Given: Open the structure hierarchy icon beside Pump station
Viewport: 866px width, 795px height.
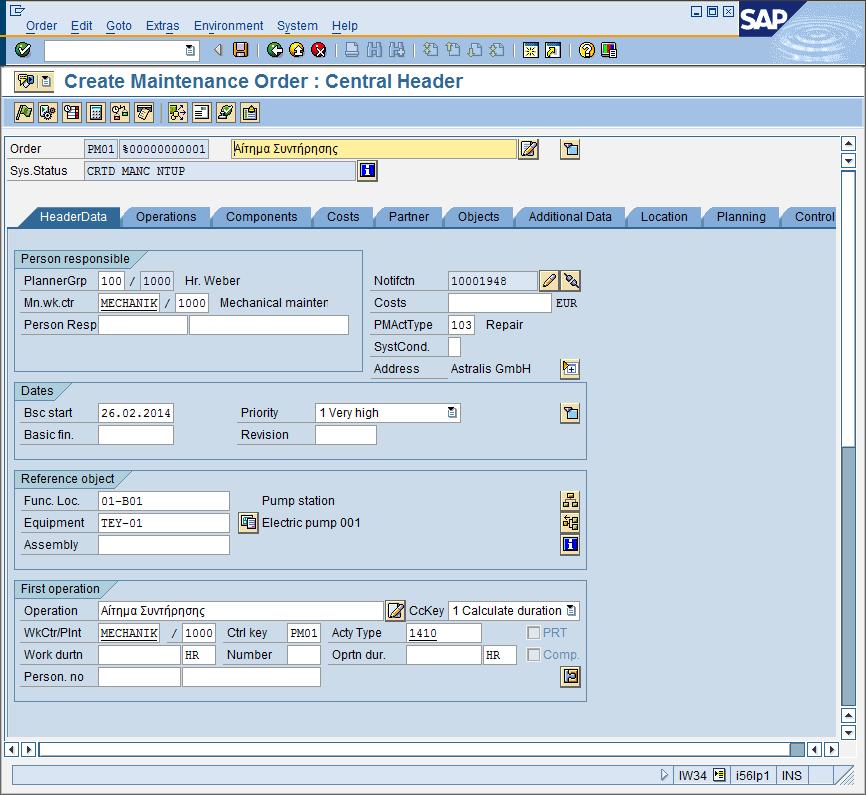Looking at the screenshot, I should pos(570,501).
